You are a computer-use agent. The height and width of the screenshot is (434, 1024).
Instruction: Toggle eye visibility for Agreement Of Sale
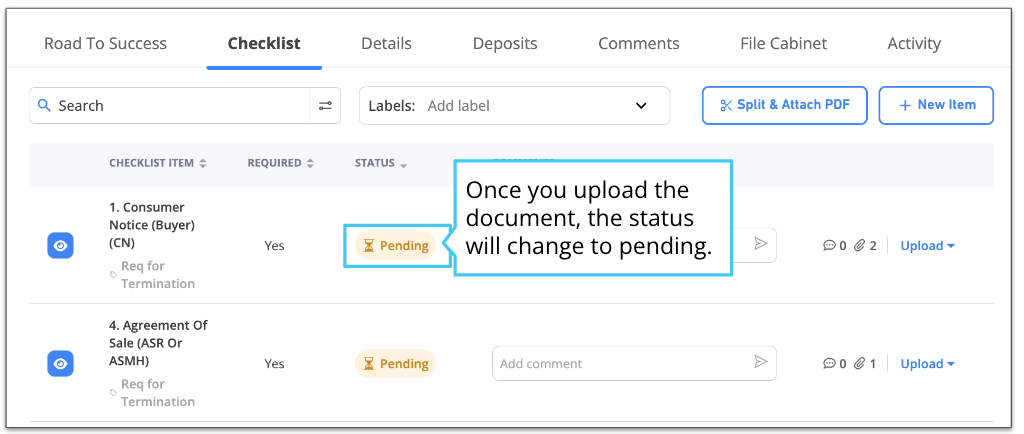[60, 364]
